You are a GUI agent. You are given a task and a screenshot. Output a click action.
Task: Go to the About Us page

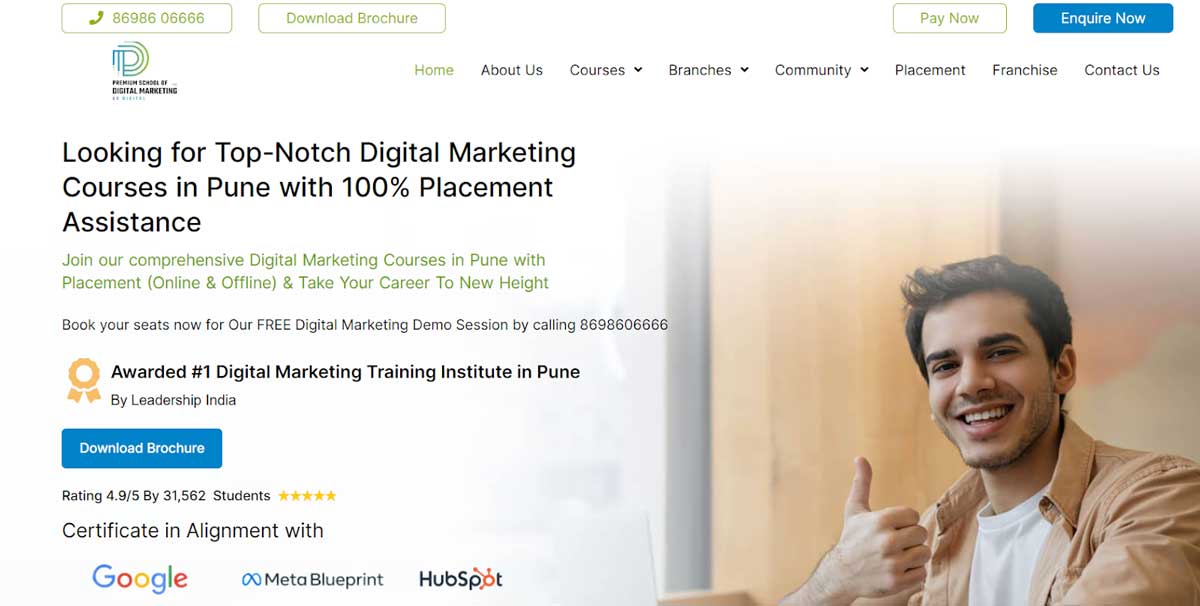[x=512, y=70]
